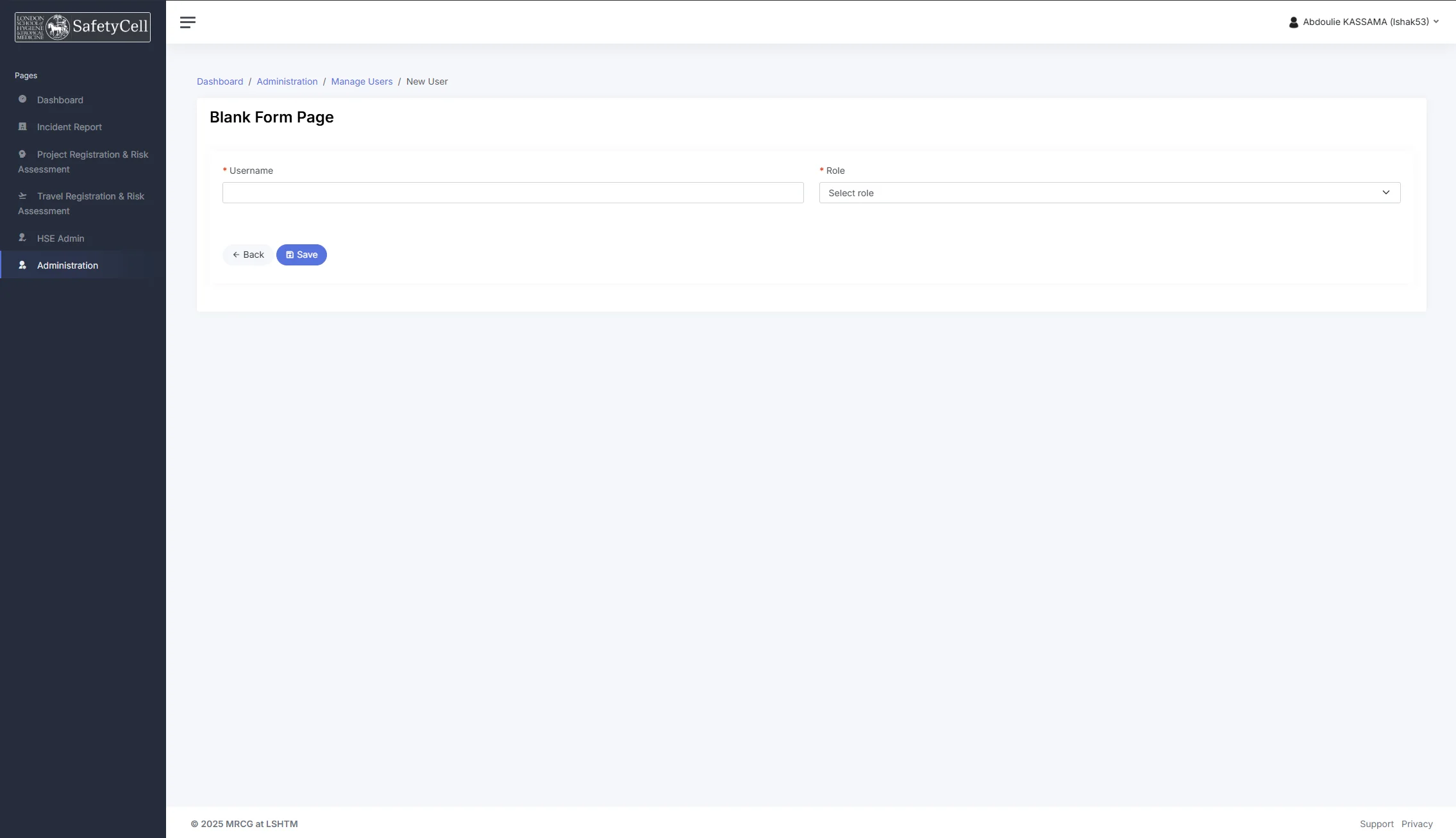The image size is (1456, 838).
Task: Select the Administration breadcrumb item
Action: coord(287,81)
